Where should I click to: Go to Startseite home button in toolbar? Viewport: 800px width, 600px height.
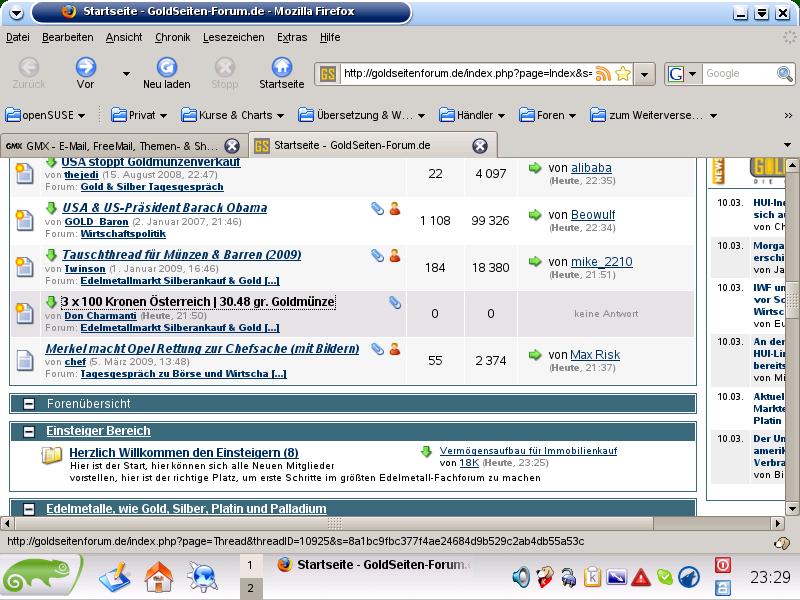coord(281,72)
